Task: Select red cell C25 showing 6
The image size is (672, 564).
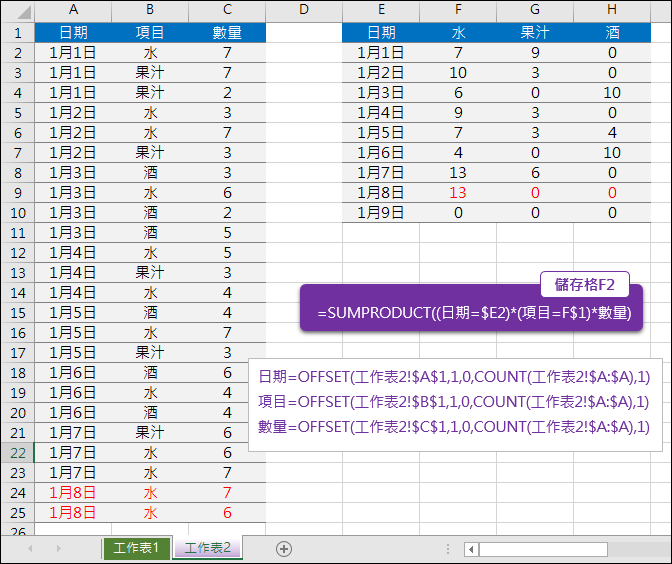Action: tap(227, 513)
